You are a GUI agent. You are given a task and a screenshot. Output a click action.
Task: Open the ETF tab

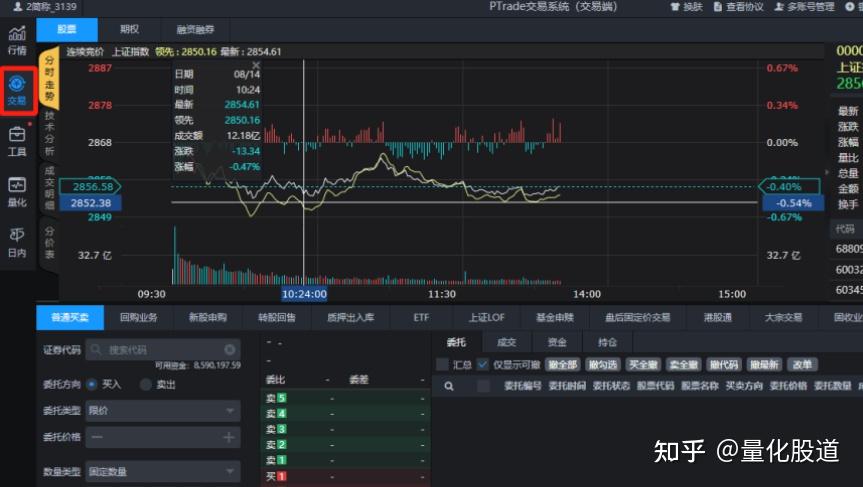(x=421, y=318)
